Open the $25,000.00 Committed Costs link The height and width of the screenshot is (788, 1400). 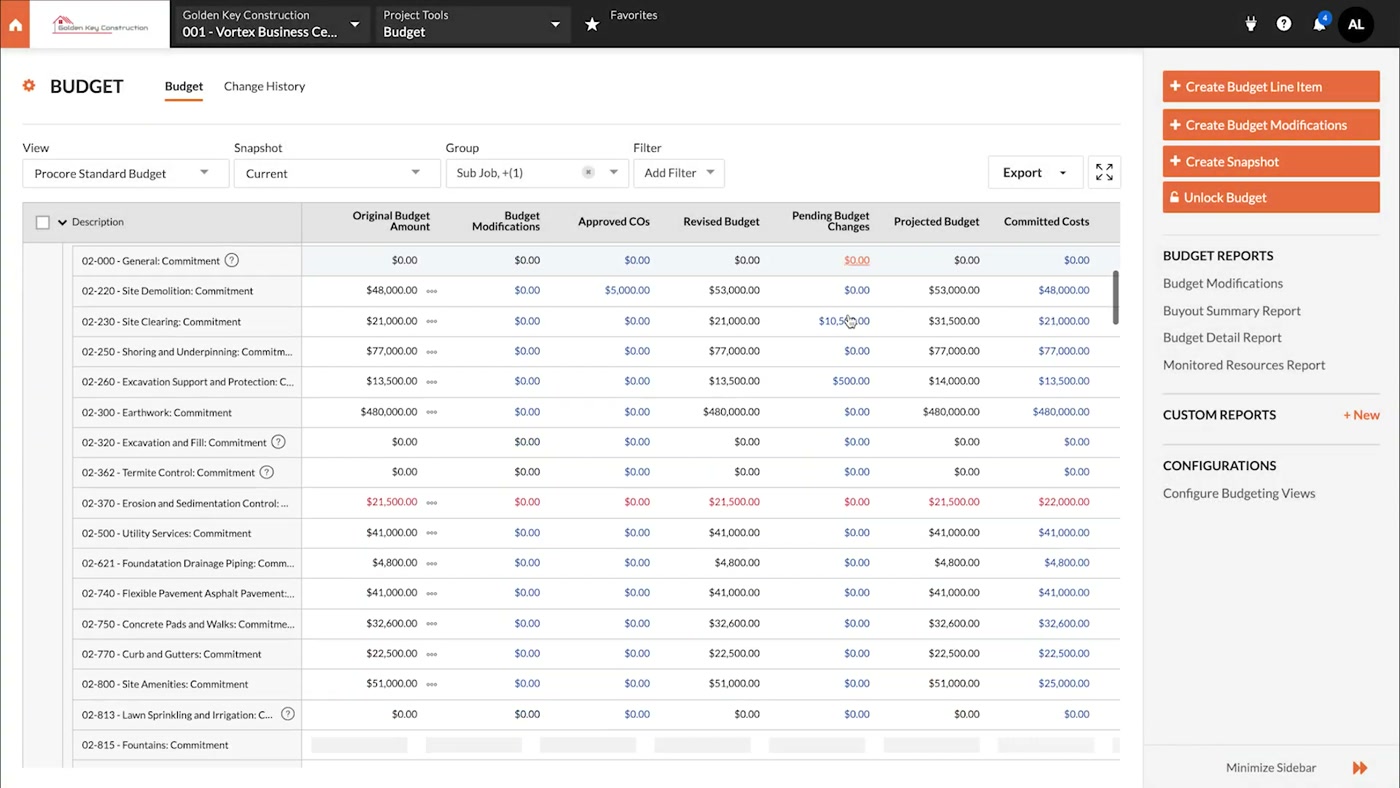pyautogui.click(x=1064, y=684)
